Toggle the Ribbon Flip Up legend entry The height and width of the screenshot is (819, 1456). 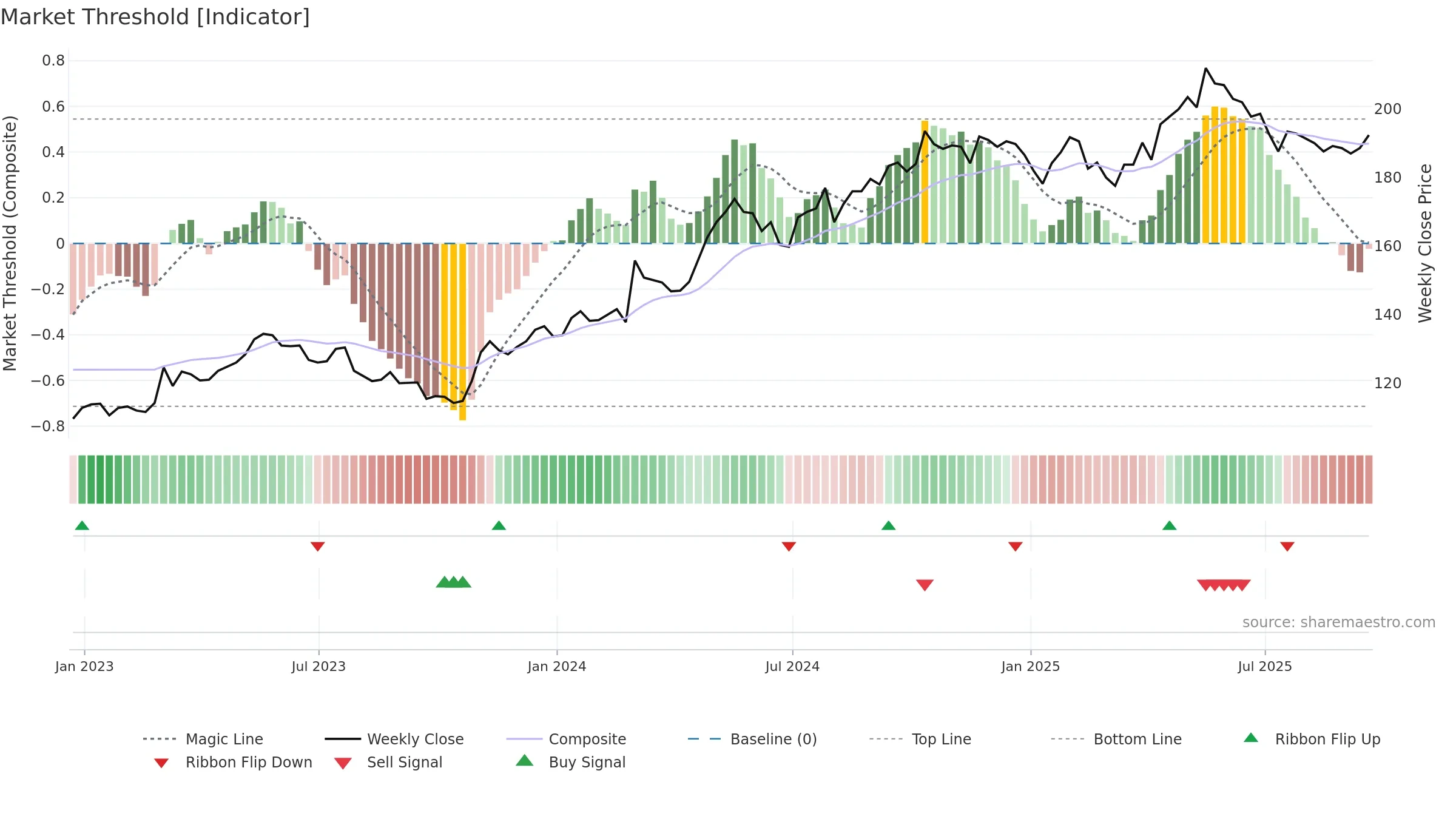1312,739
